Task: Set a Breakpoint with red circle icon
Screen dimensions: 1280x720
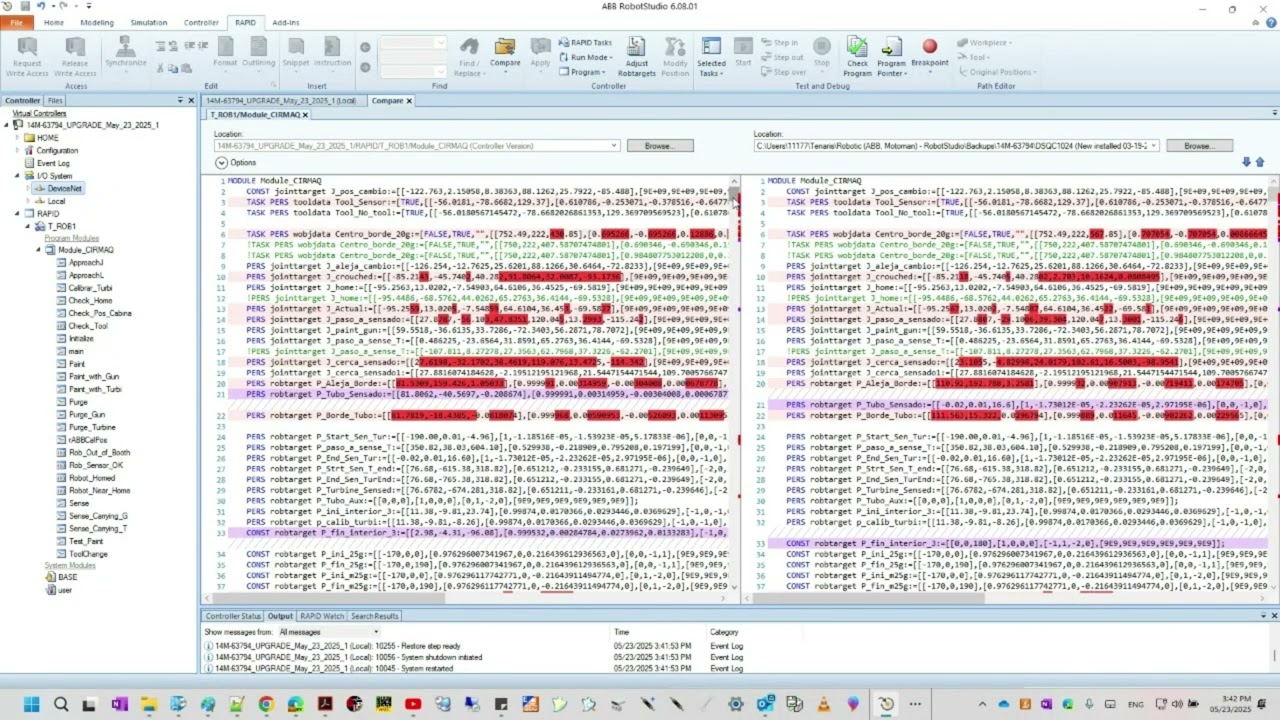Action: point(930,46)
